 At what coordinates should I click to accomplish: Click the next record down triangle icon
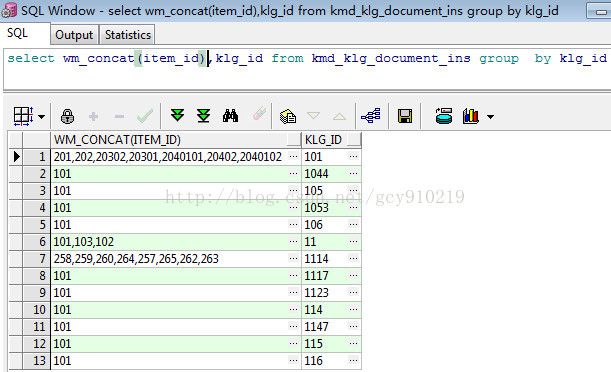(313, 116)
